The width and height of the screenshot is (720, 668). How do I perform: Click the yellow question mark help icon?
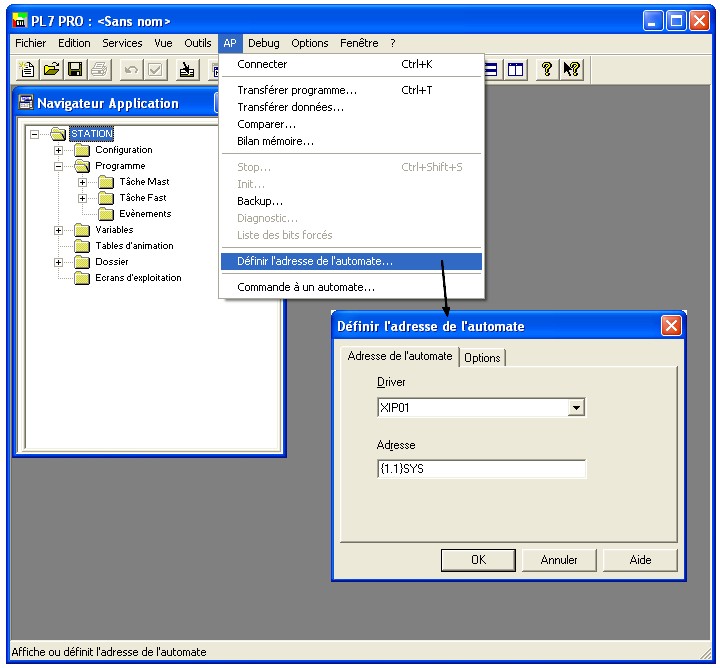pos(546,70)
